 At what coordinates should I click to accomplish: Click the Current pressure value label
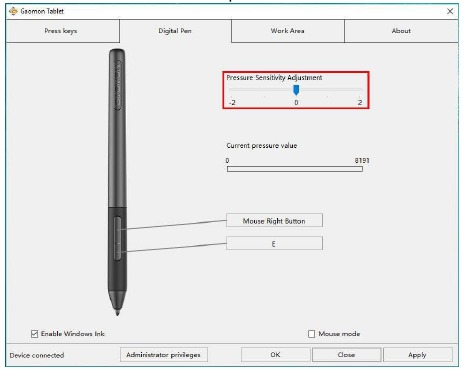point(262,146)
